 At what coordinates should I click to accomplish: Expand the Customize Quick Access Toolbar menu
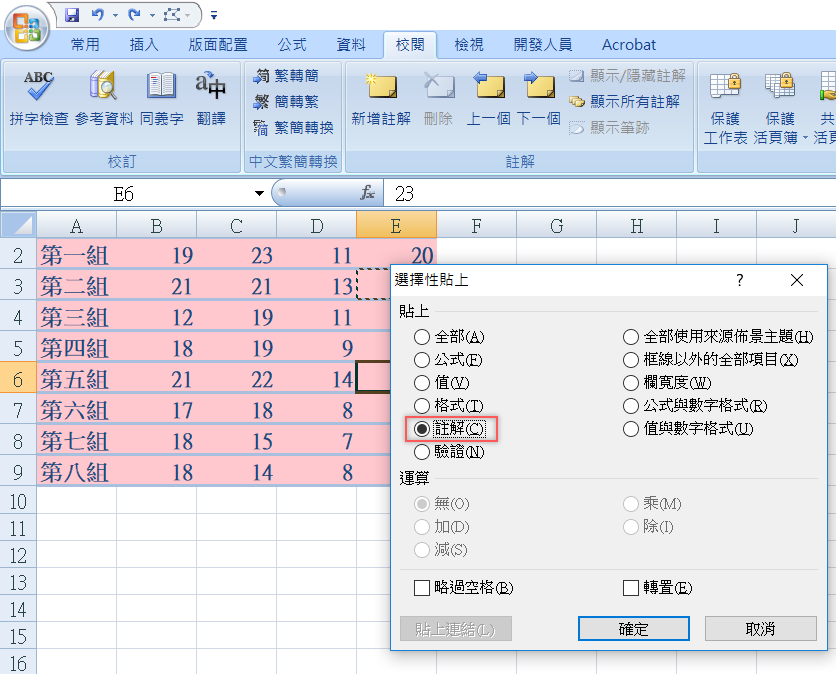pyautogui.click(x=214, y=15)
